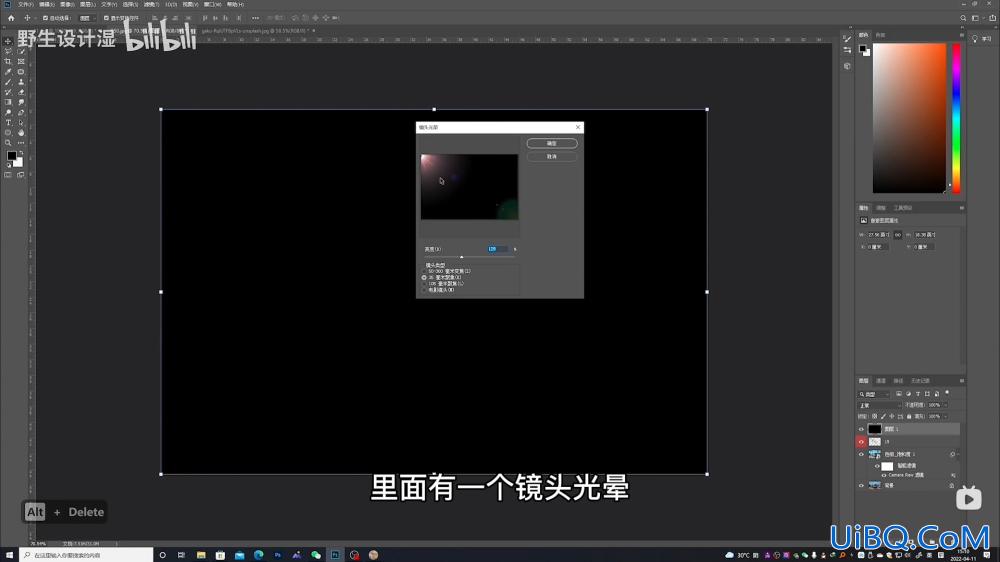
Task: Pick a hue on the rainbow hue strip
Action: click(956, 118)
